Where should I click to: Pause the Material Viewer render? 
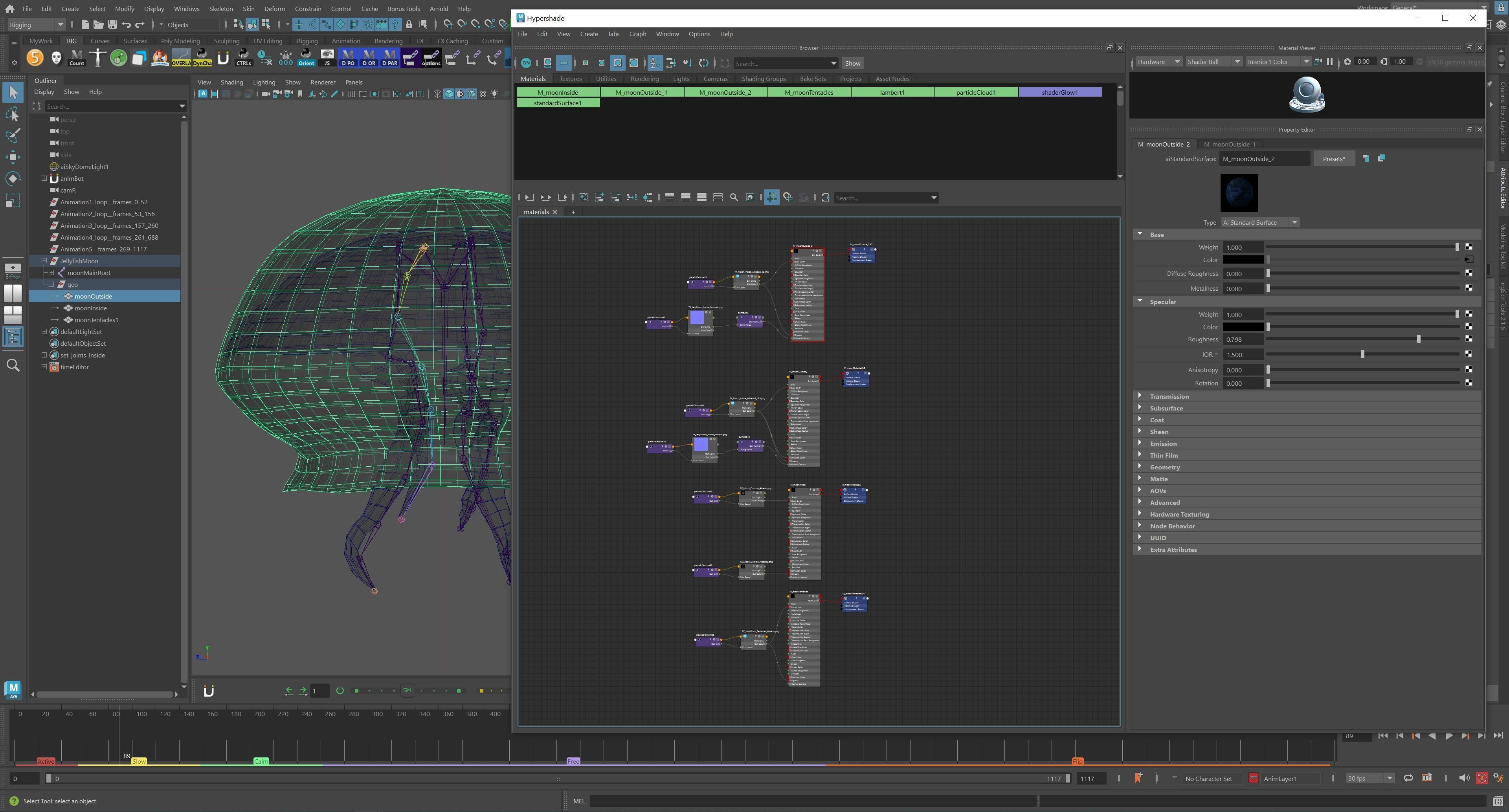click(x=1330, y=62)
